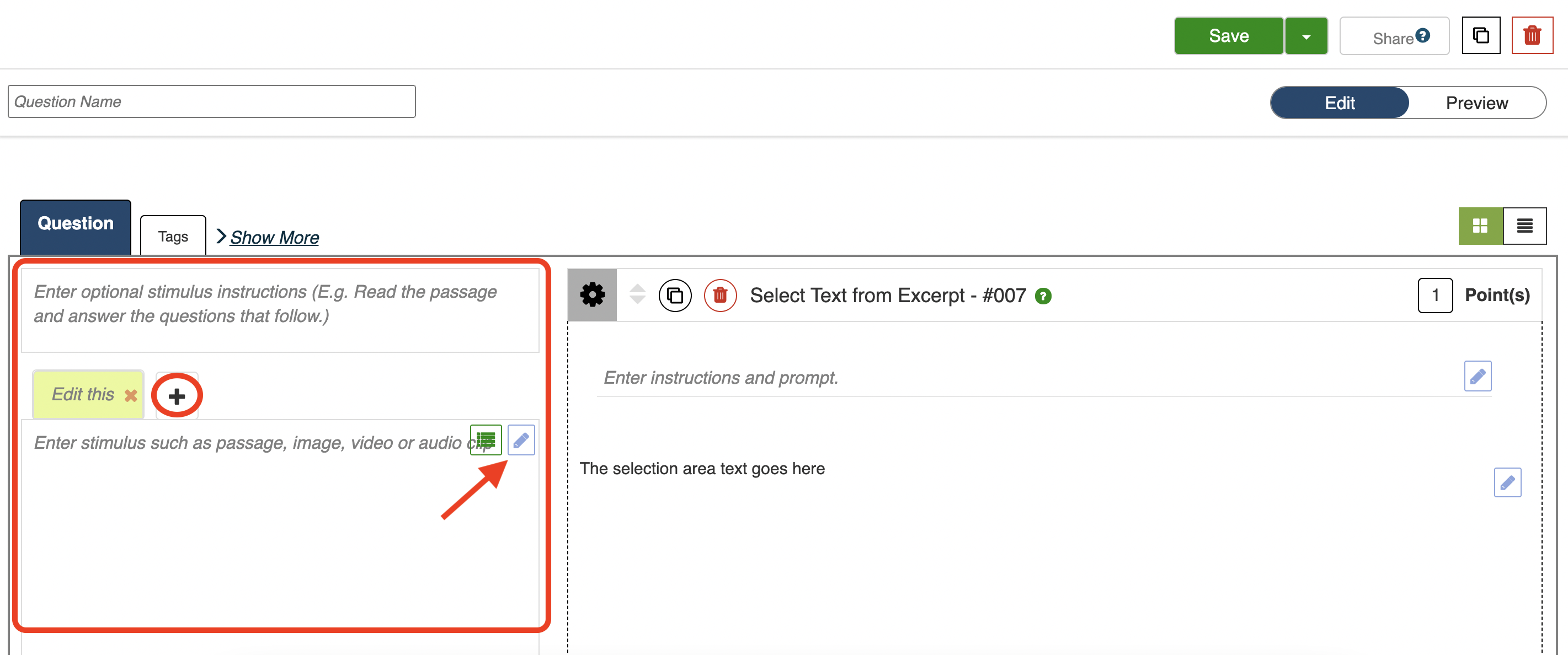Switch to Edit mode
The image size is (1568, 655).
tap(1339, 103)
